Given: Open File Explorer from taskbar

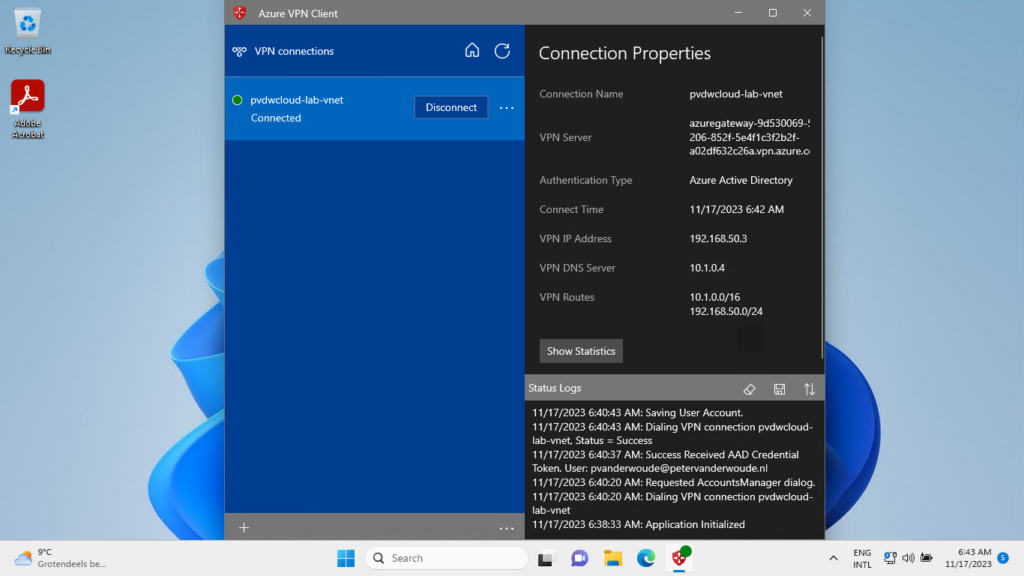Looking at the screenshot, I should (x=612, y=558).
